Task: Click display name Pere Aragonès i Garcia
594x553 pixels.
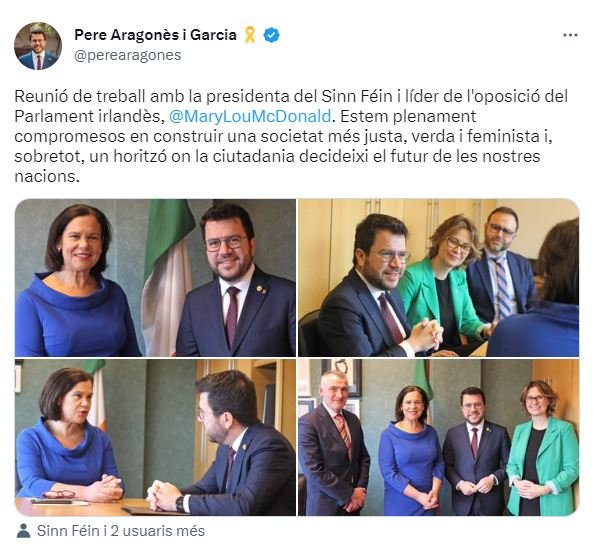Action: [155, 35]
